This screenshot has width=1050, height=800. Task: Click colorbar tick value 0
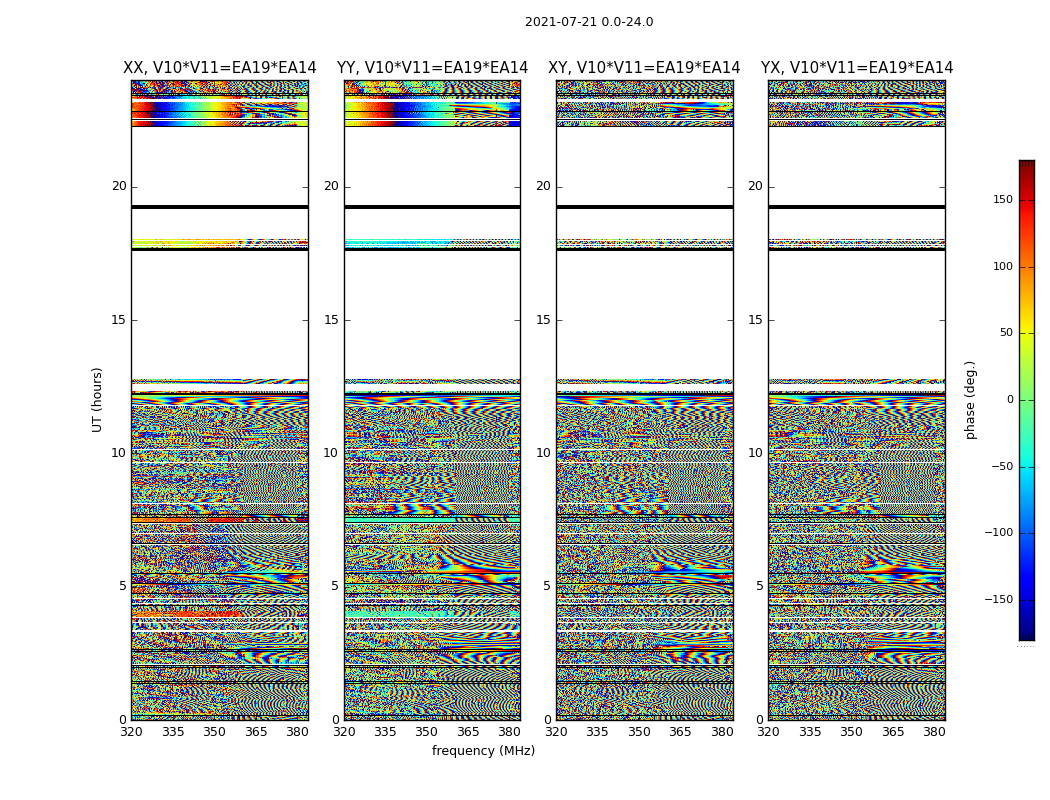click(1010, 400)
